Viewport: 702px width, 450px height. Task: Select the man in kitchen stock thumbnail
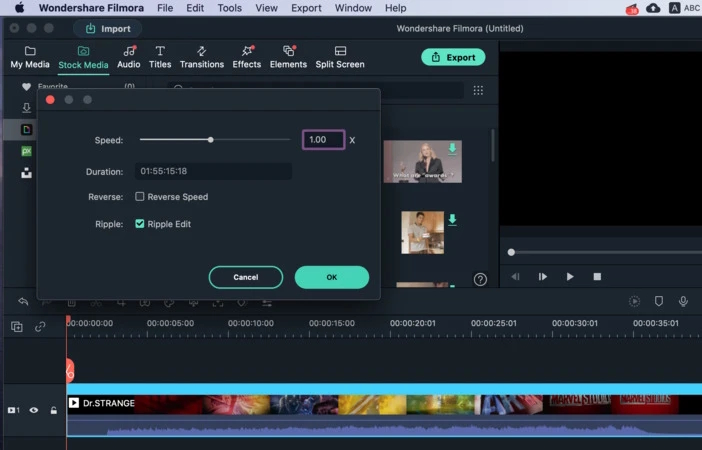tap(423, 232)
